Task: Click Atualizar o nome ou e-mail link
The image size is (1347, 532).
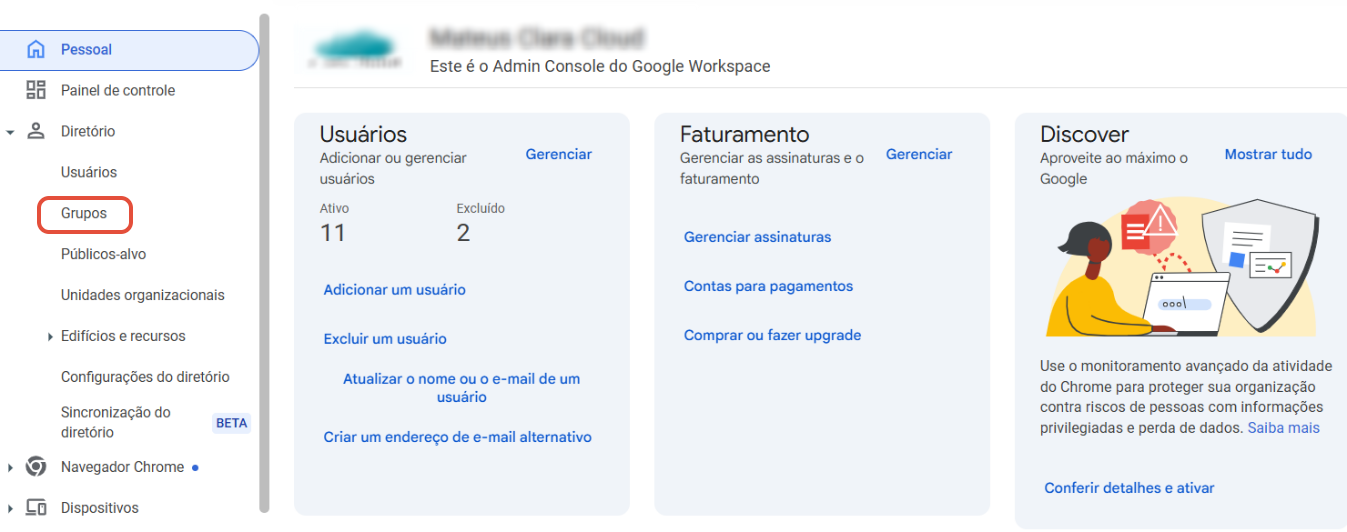Action: [x=461, y=388]
